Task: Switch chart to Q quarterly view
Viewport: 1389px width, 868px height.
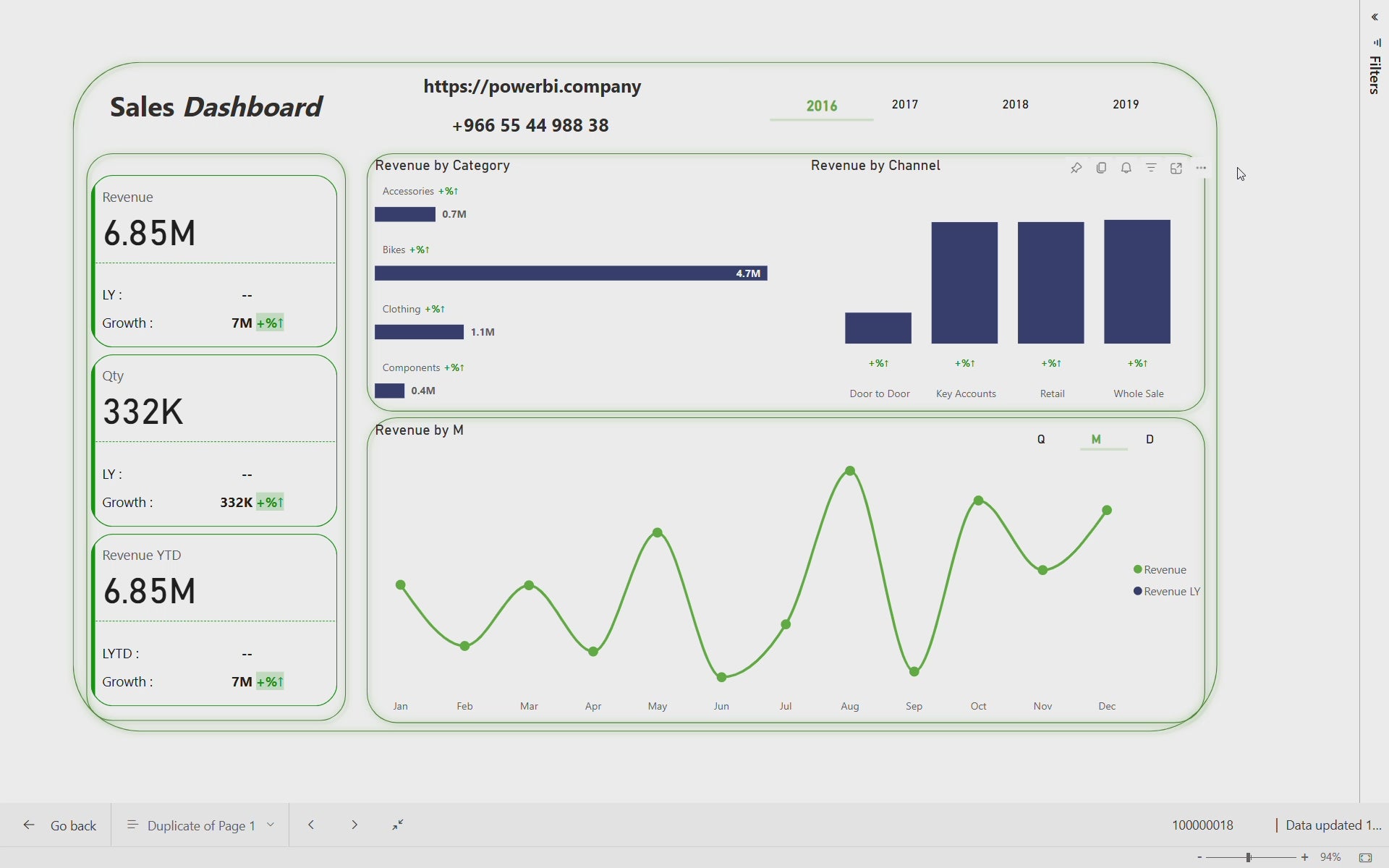Action: point(1041,439)
